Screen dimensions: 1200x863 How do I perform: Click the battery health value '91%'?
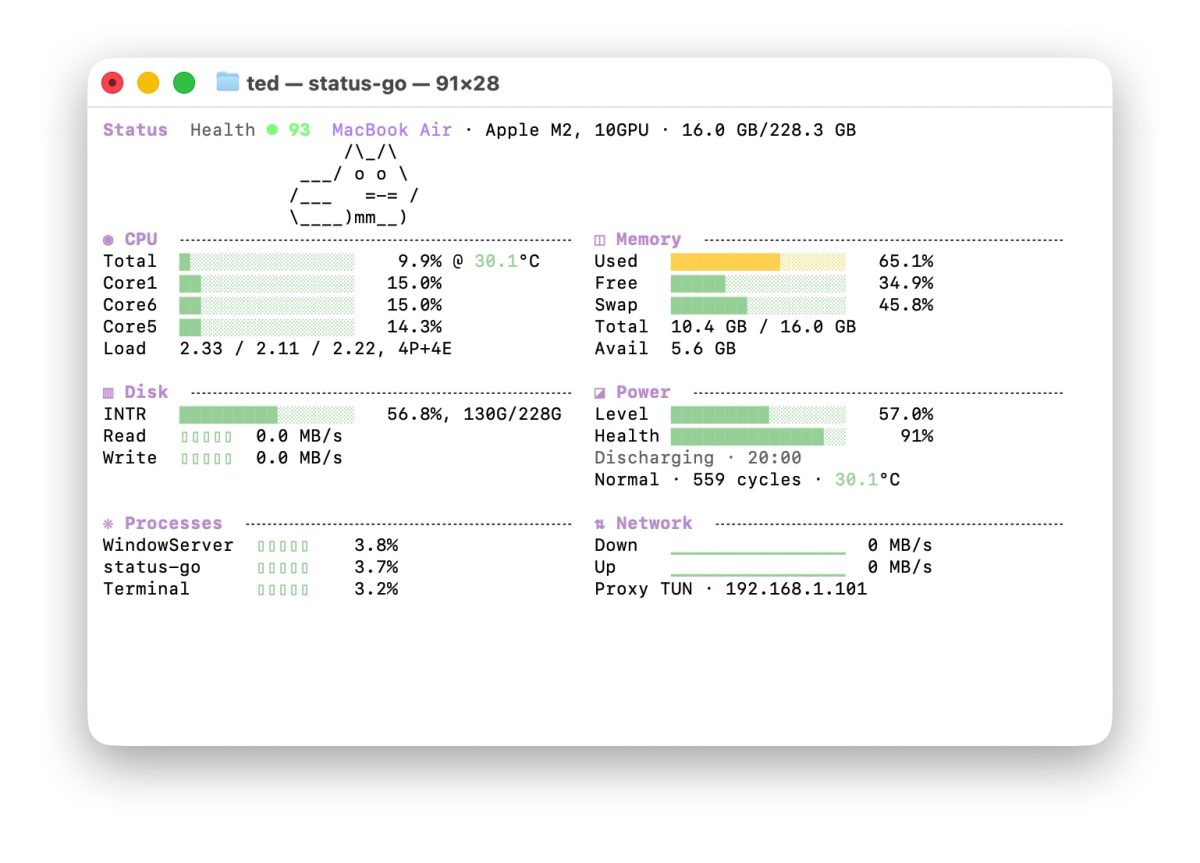(917, 436)
